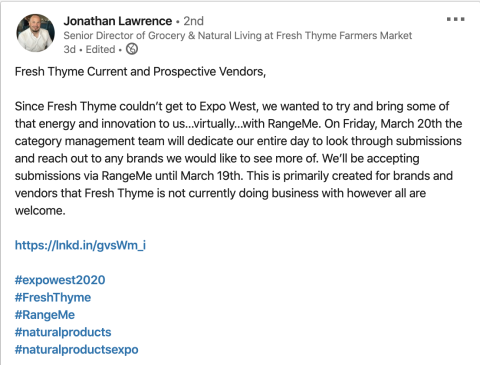This screenshot has width=480, height=365.
Task: Click the submissions via RangeMe until March 19th text
Action: pos(129,176)
